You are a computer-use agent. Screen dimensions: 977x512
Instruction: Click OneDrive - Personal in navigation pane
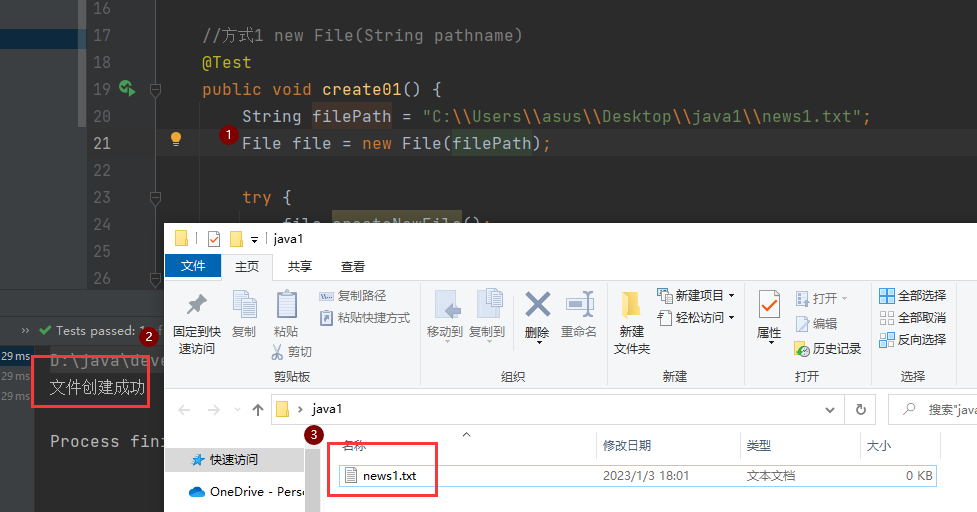246,491
